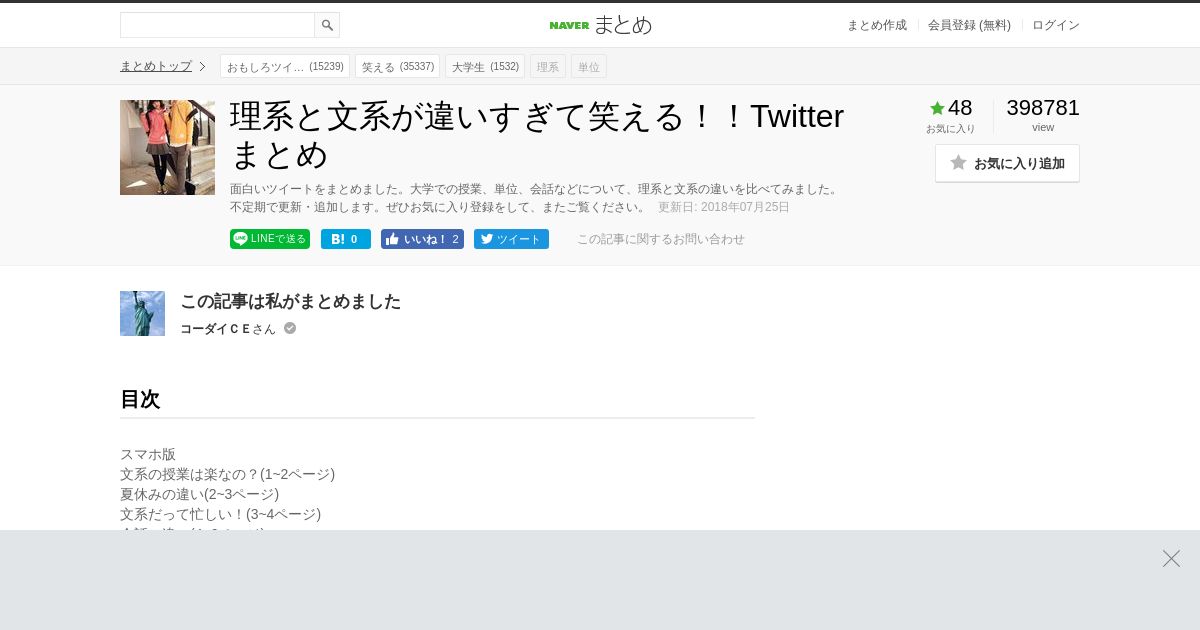The image size is (1200, 630).
Task: Jump to 夏休みの違い(2~3ページ)
Action: [x=199, y=494]
